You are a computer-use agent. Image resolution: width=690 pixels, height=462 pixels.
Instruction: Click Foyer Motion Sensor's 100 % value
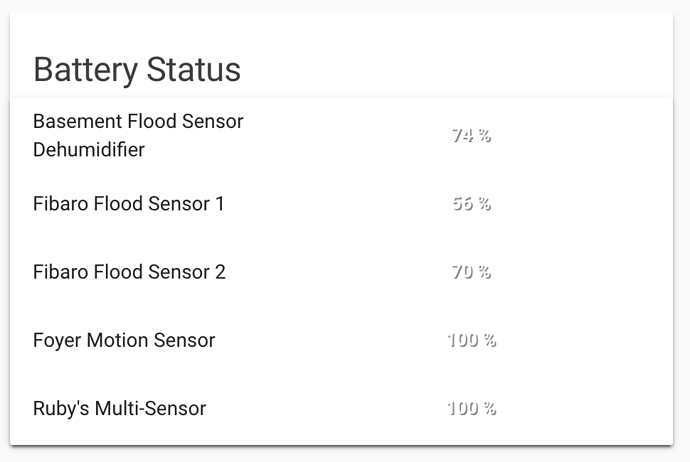(x=471, y=340)
